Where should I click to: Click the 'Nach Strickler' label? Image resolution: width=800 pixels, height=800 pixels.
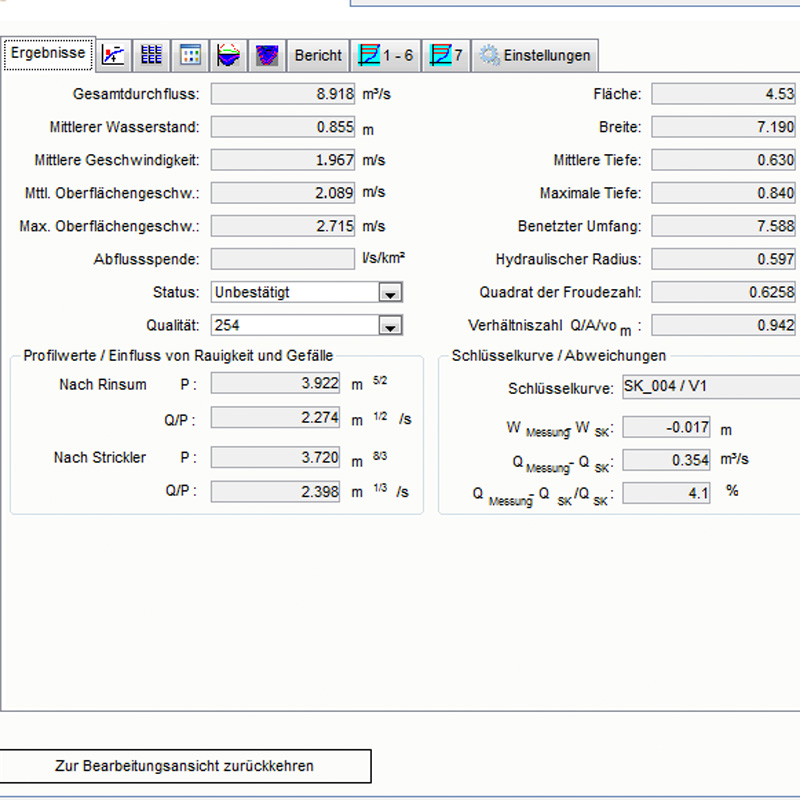point(100,457)
